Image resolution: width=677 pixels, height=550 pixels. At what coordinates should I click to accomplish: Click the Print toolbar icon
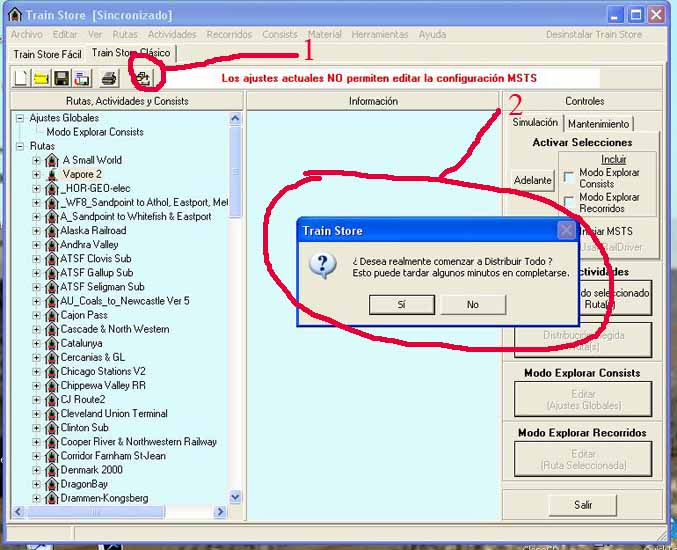point(109,78)
